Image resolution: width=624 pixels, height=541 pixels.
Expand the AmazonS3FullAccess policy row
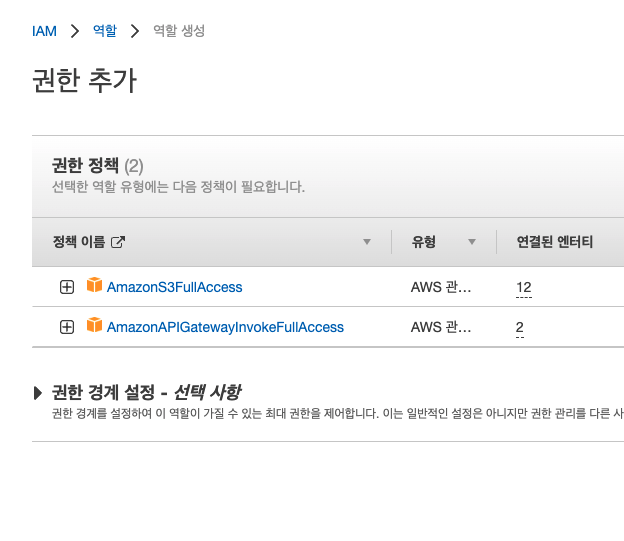coord(67,287)
